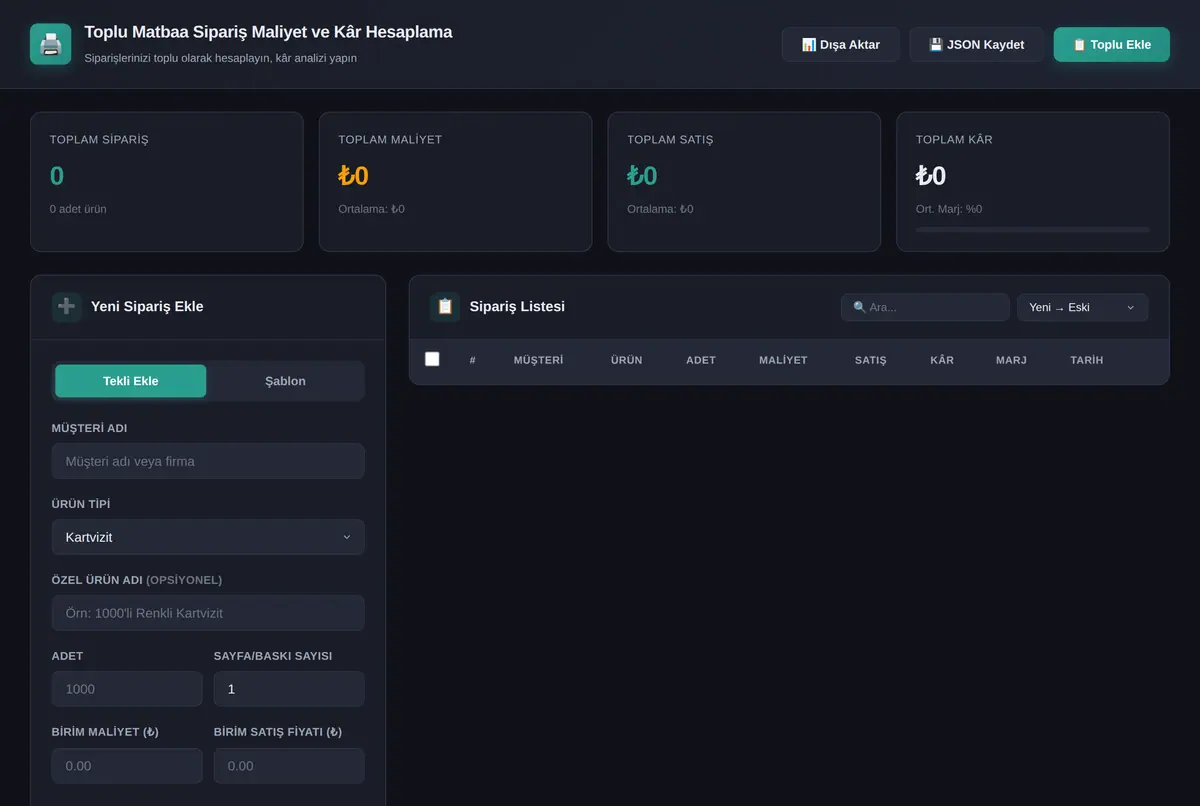Click the floppy disk icon on JSON Kaydet

[x=936, y=45]
